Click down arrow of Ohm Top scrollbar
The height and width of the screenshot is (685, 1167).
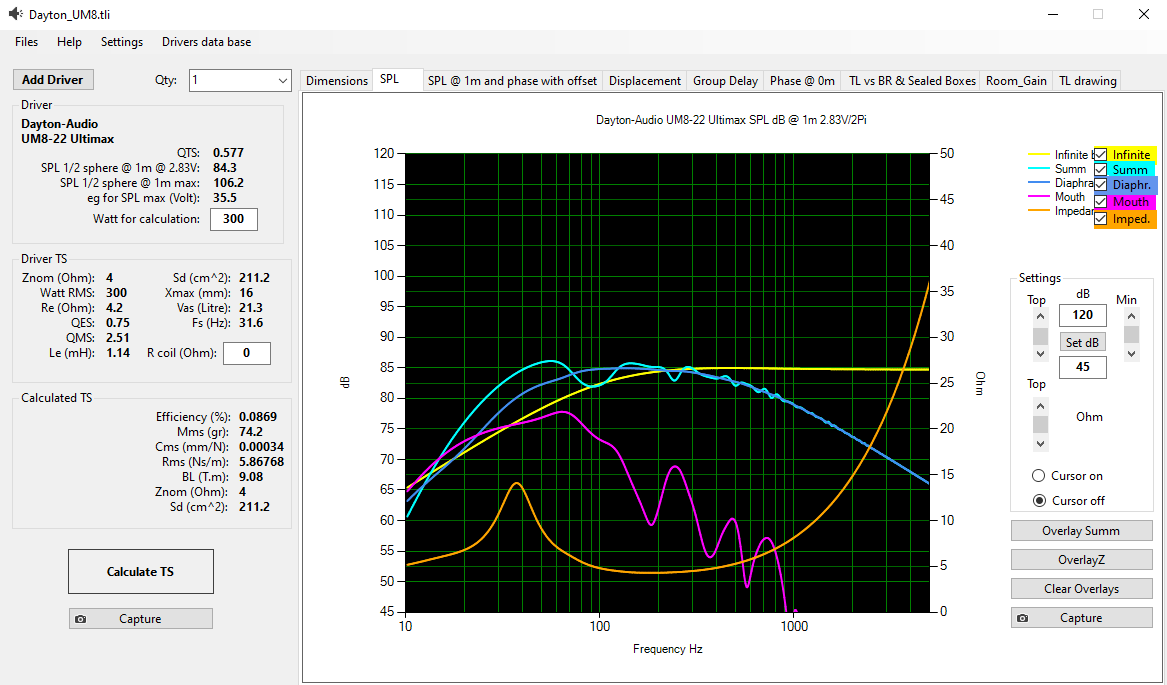(x=1040, y=444)
